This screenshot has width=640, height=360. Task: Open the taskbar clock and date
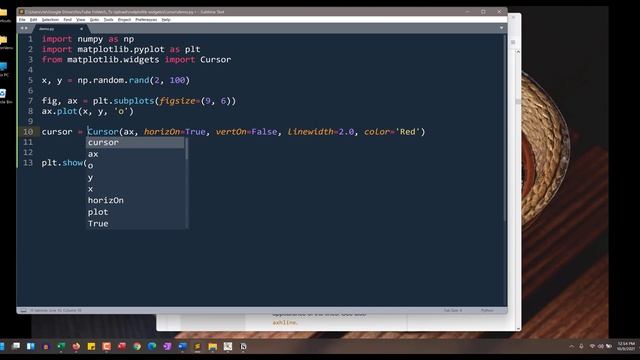(626, 347)
